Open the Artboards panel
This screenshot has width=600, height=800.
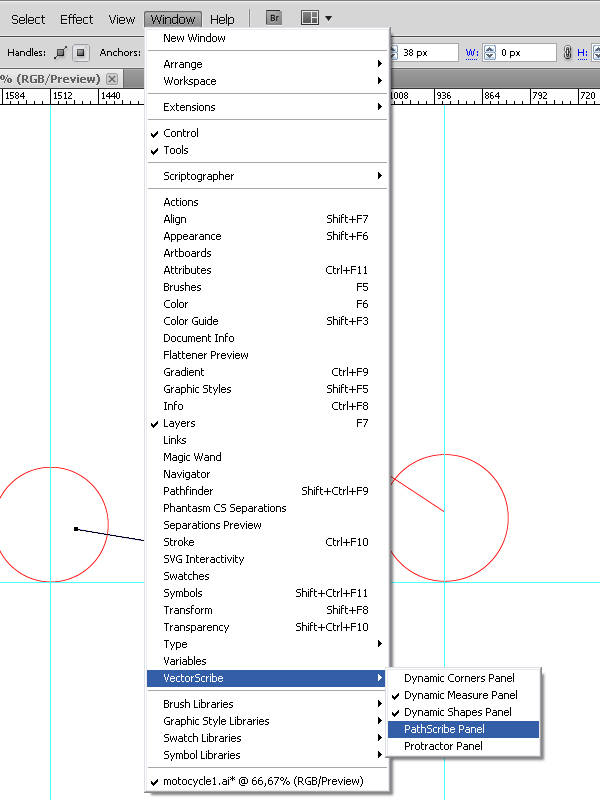coord(267,253)
